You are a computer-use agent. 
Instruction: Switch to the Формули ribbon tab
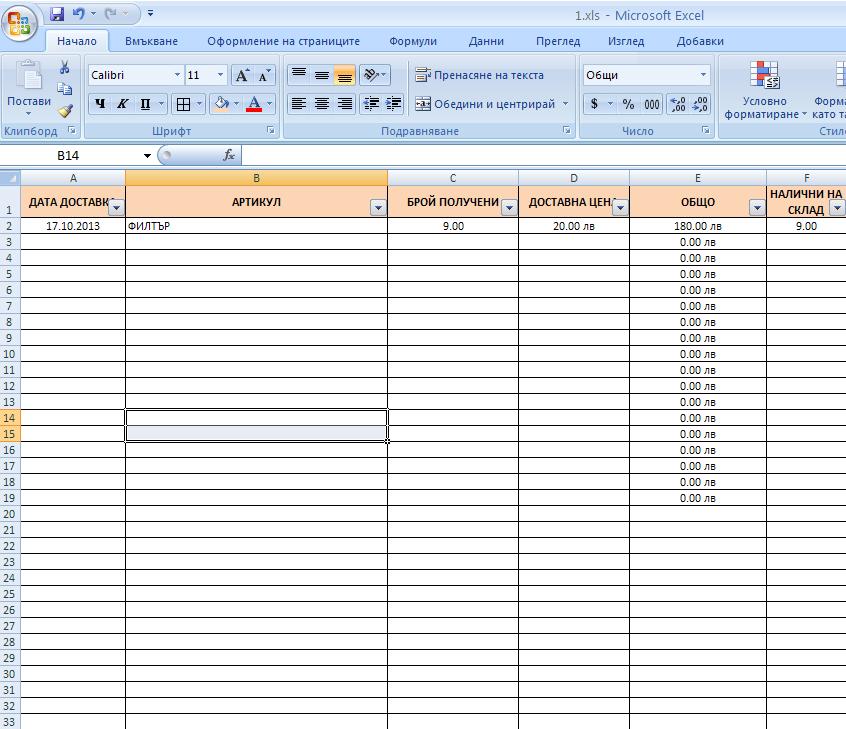[413, 41]
